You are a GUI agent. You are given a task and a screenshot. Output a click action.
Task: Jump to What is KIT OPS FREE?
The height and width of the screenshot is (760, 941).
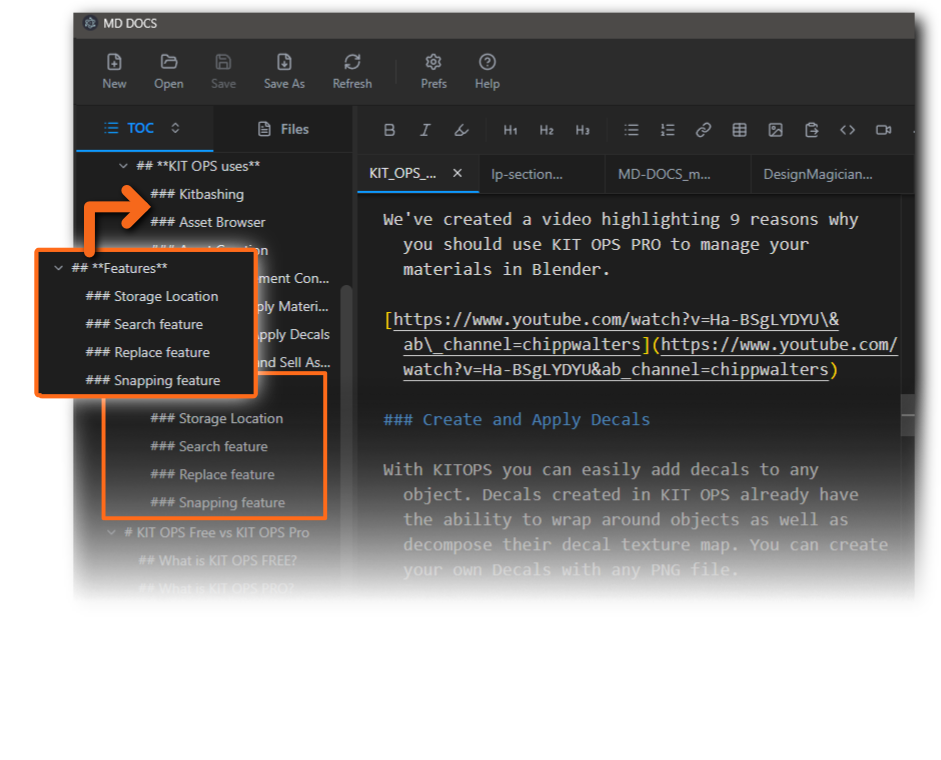pos(218,561)
